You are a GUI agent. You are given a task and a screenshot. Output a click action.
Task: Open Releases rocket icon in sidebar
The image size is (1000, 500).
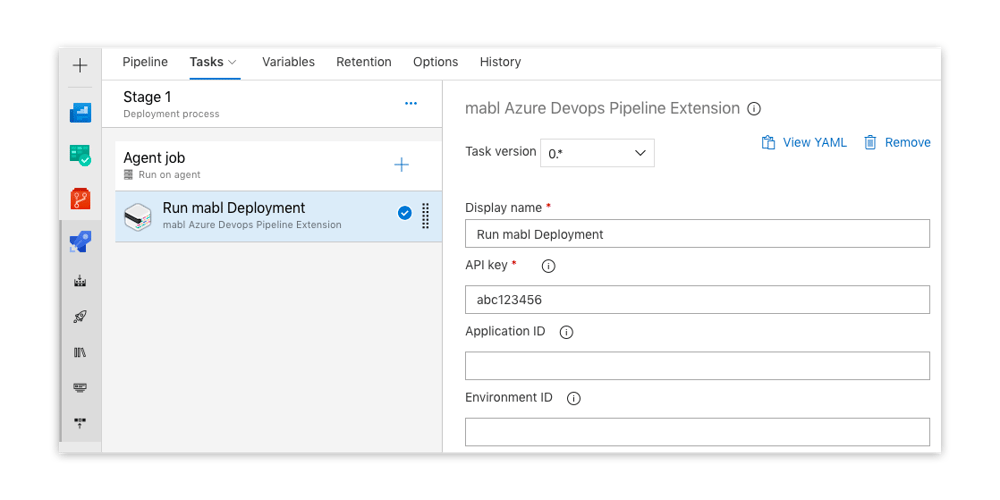tap(80, 316)
